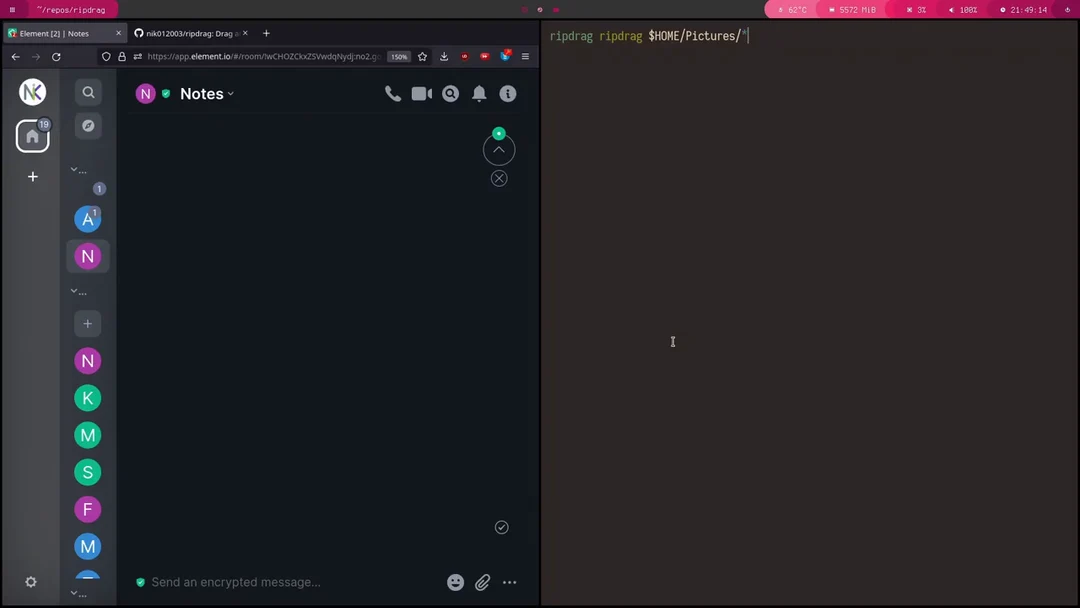Collapse the upper room list section
The height and width of the screenshot is (608, 1080).
click(75, 169)
